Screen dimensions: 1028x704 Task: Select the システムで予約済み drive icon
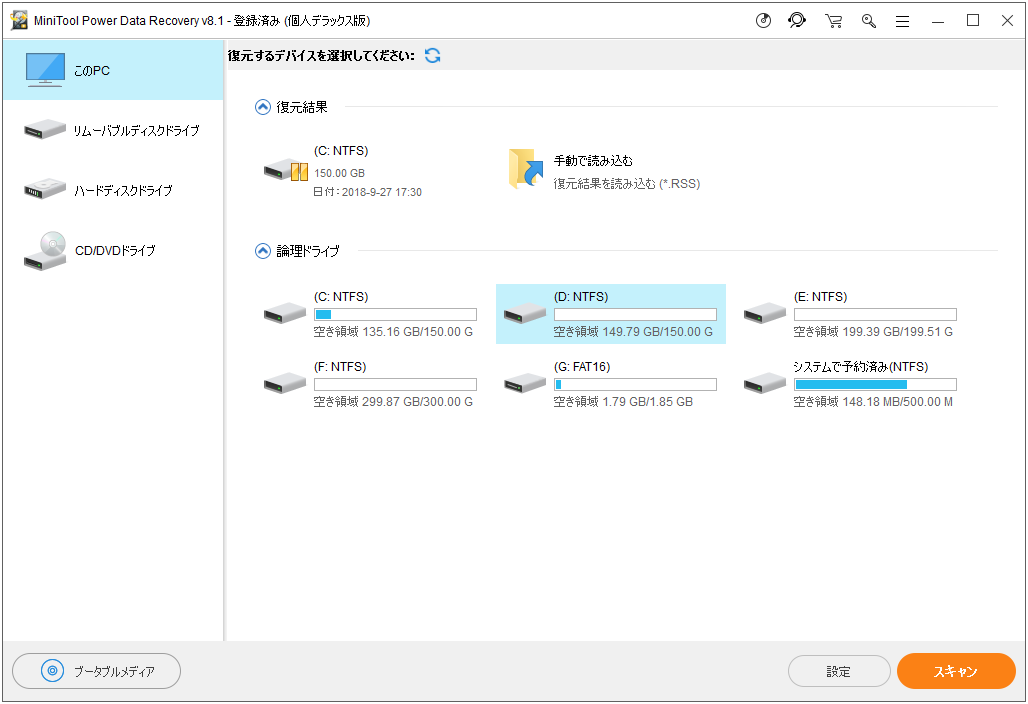[764, 382]
